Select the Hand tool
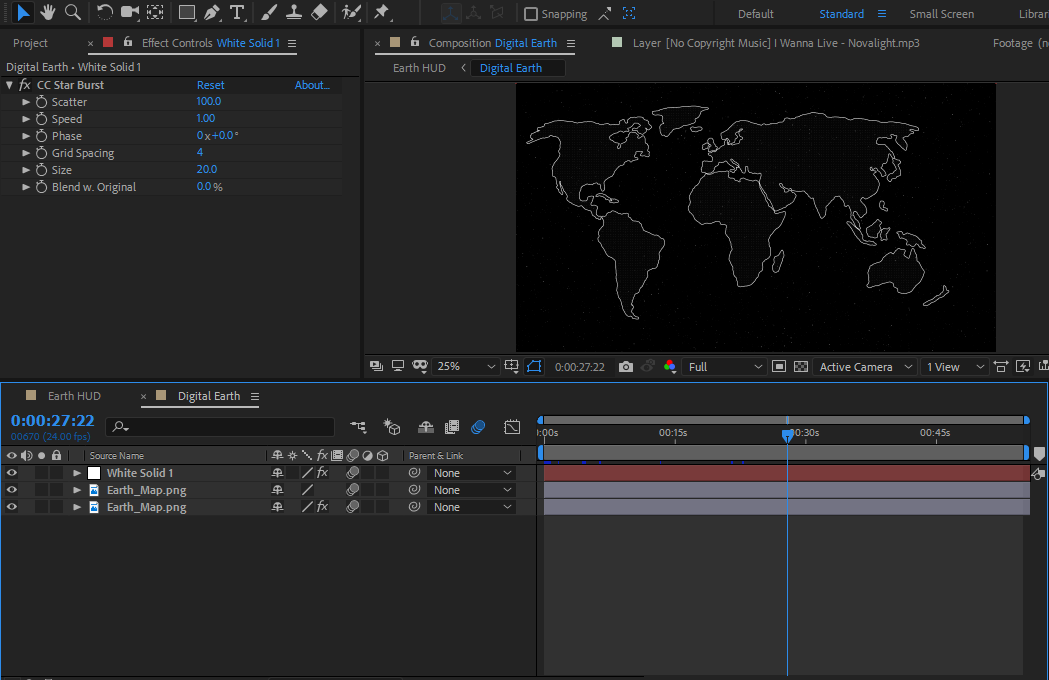Screen dimensions: 1049x680 coord(48,13)
